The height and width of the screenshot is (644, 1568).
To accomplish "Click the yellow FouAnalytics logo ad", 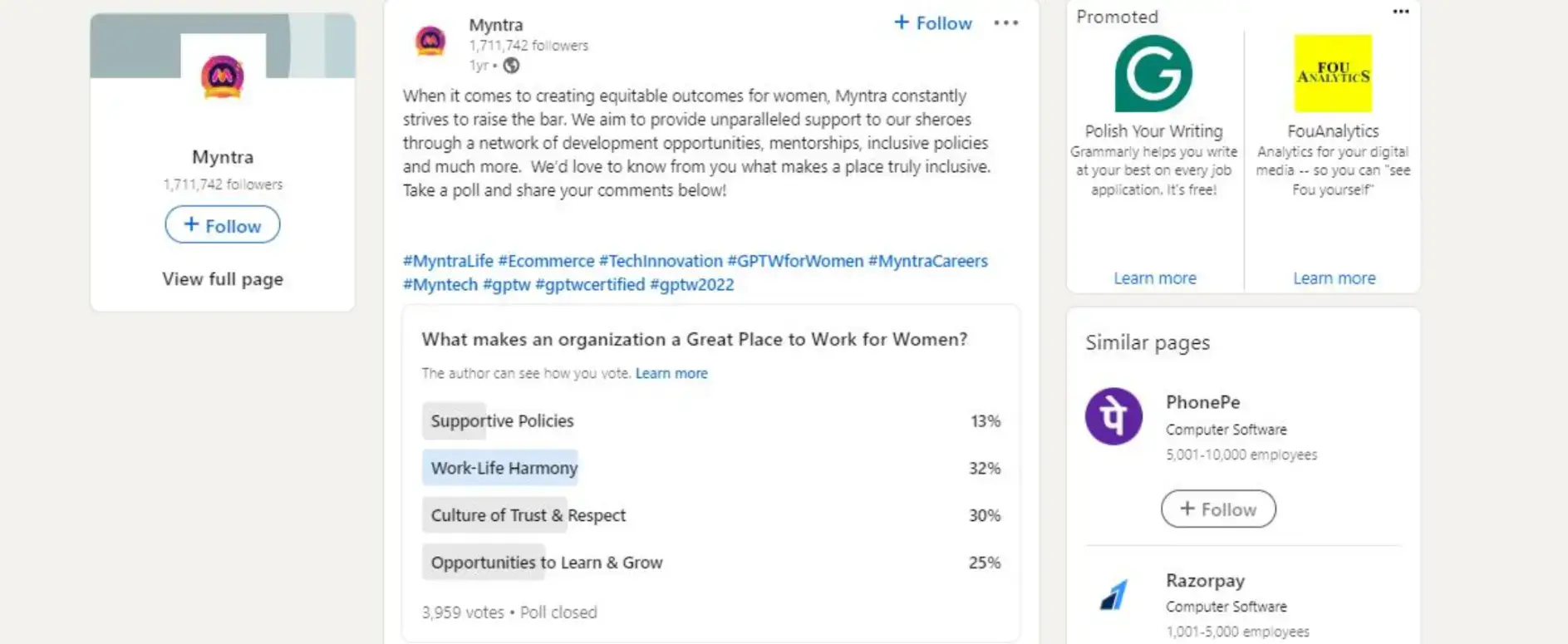I will [1332, 73].
